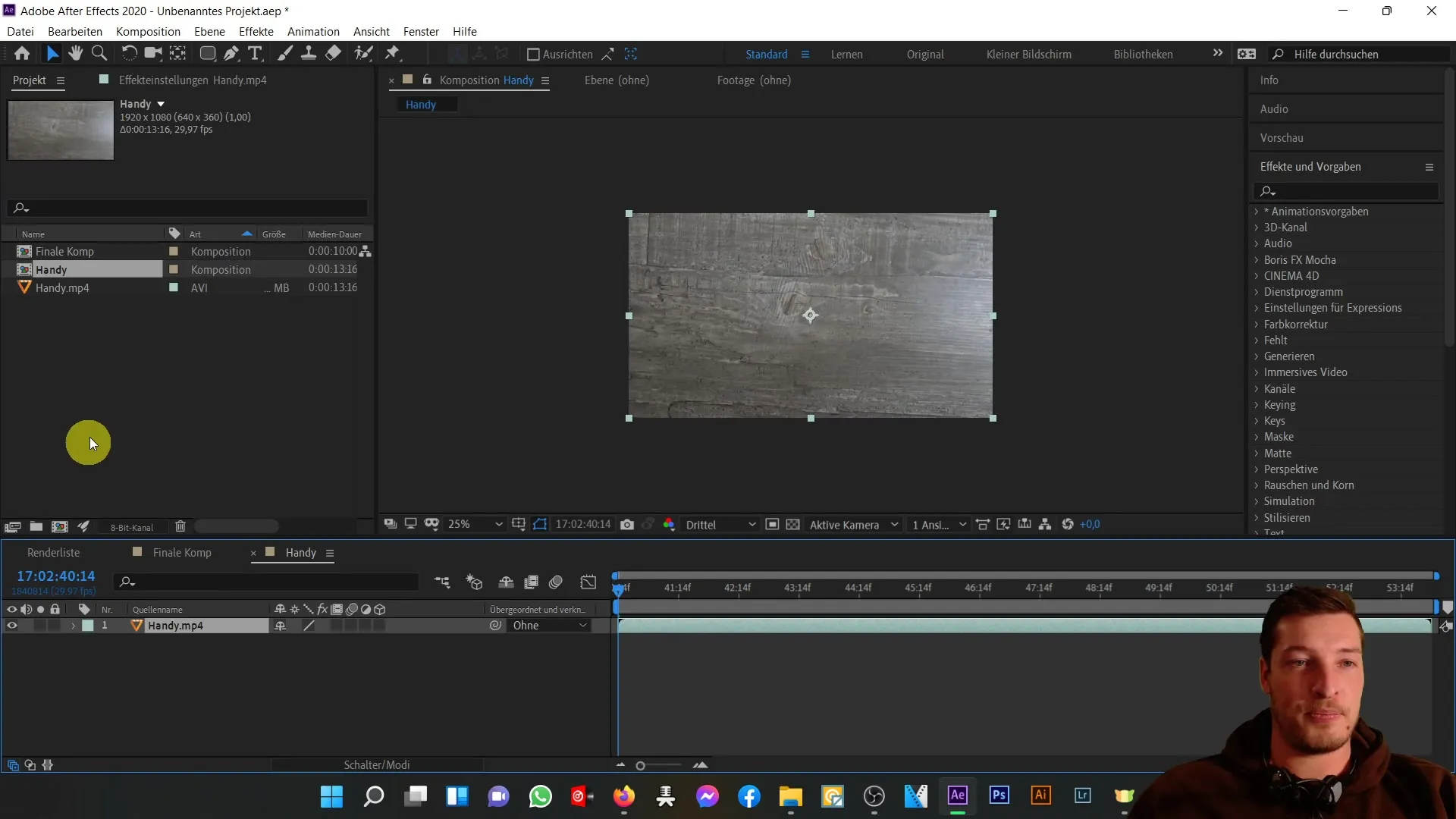The height and width of the screenshot is (819, 1456).
Task: Toggle visibility eye icon for Handy.mp4
Action: (x=11, y=625)
